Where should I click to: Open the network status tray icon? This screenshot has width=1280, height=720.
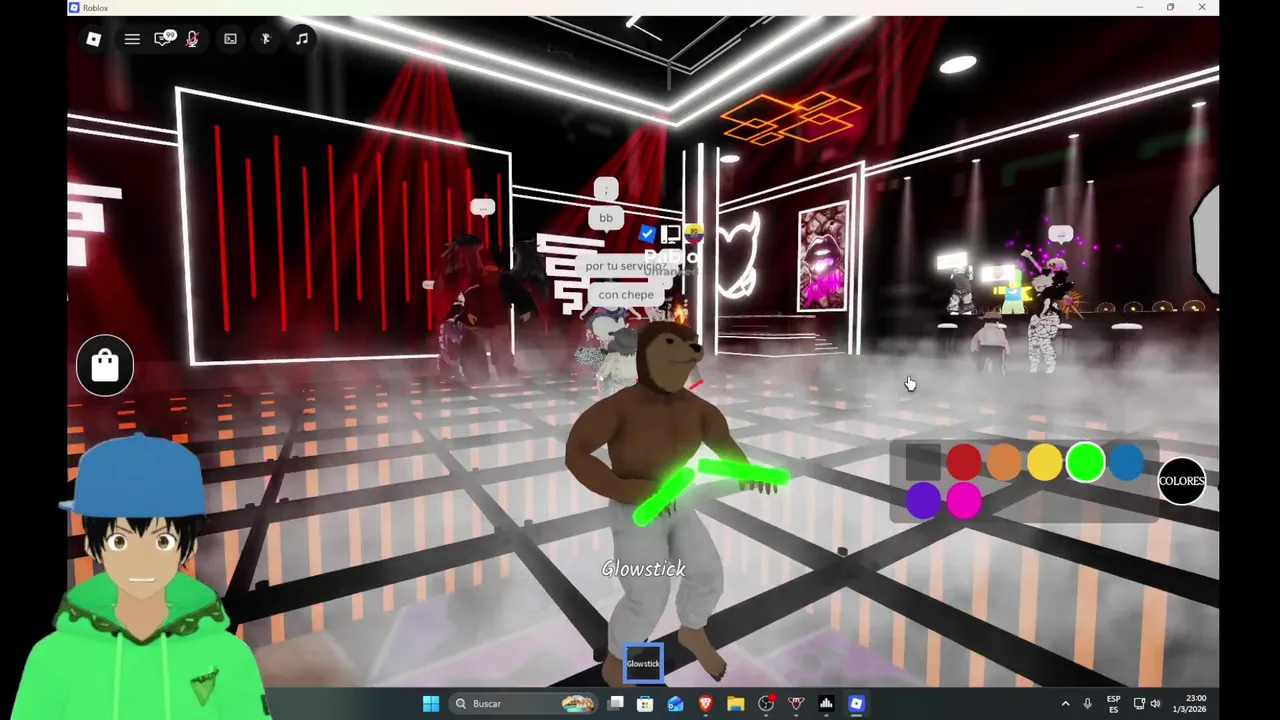pos(1139,704)
